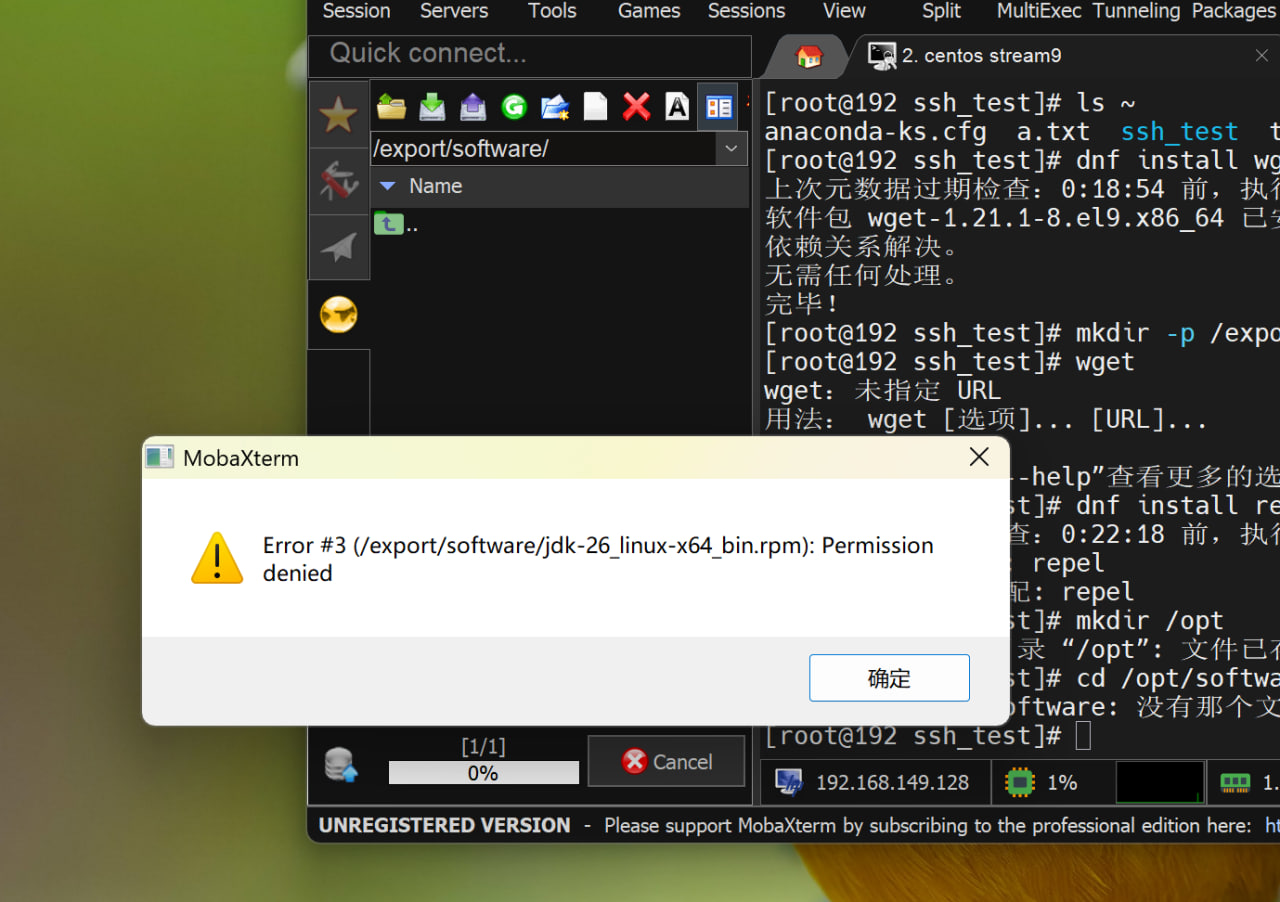Open the Packages menu
Screen dimensions: 1280x902
coord(1233,11)
